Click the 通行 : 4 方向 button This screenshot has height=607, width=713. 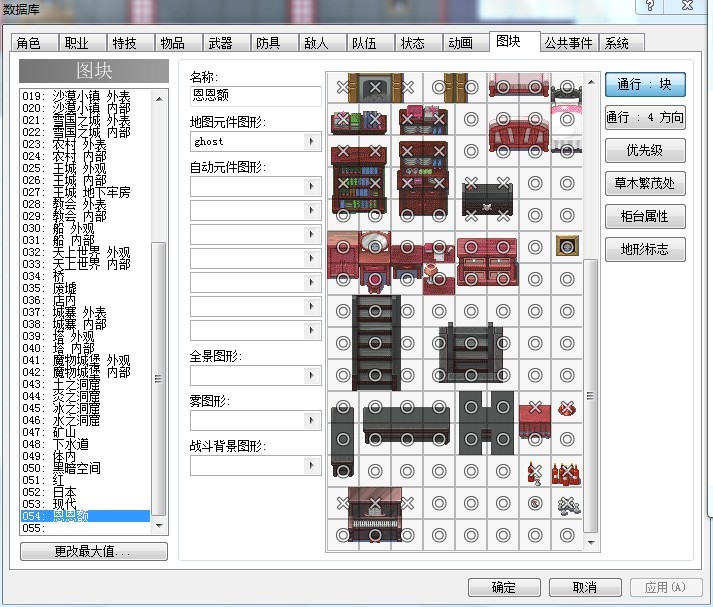[645, 118]
